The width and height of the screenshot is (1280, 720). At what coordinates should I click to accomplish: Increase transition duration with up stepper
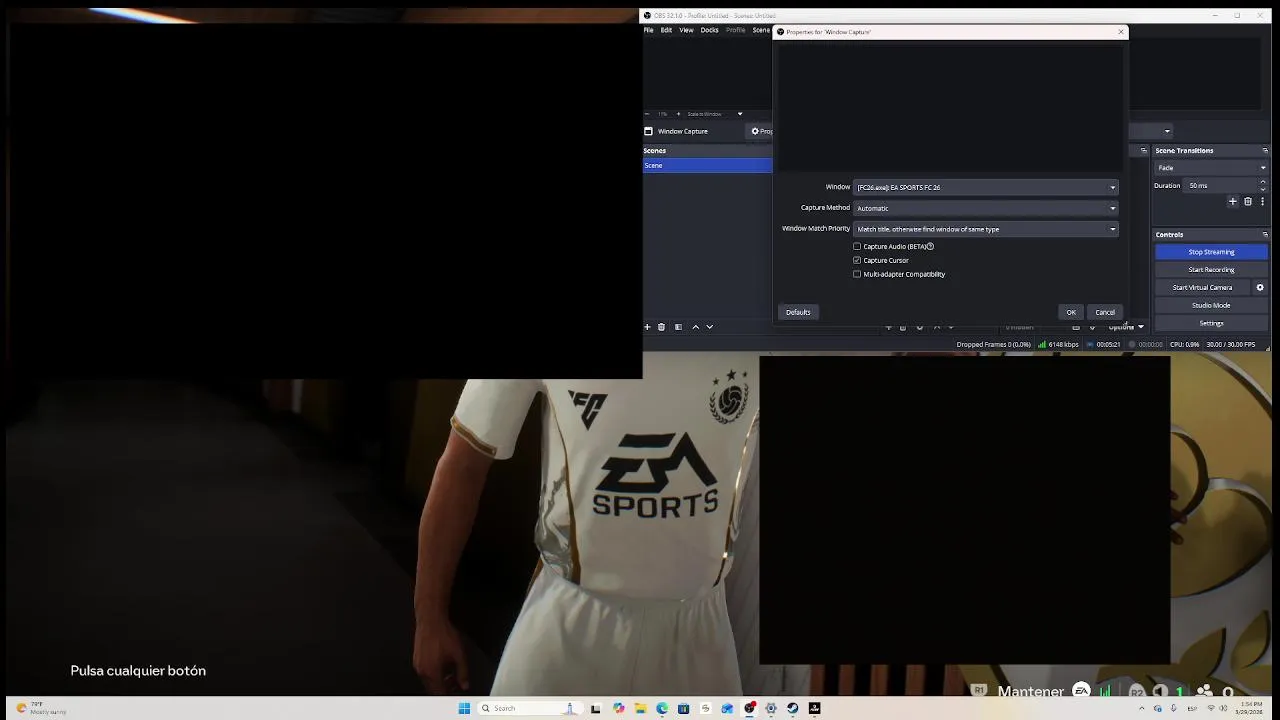1263,182
